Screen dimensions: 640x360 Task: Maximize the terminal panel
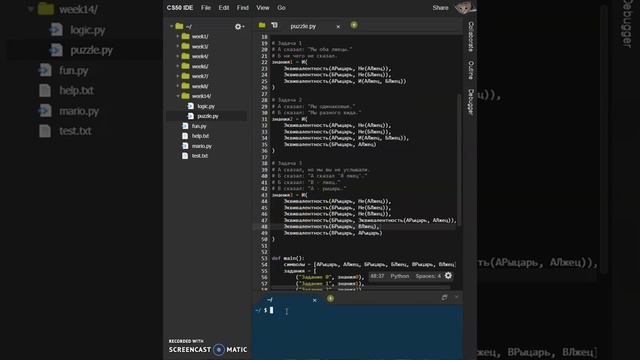pyautogui.click(x=444, y=298)
